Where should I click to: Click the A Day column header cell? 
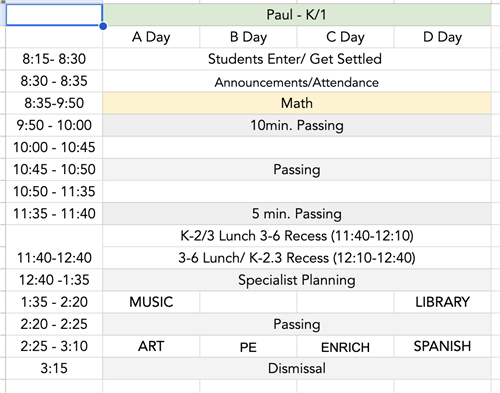point(151,37)
